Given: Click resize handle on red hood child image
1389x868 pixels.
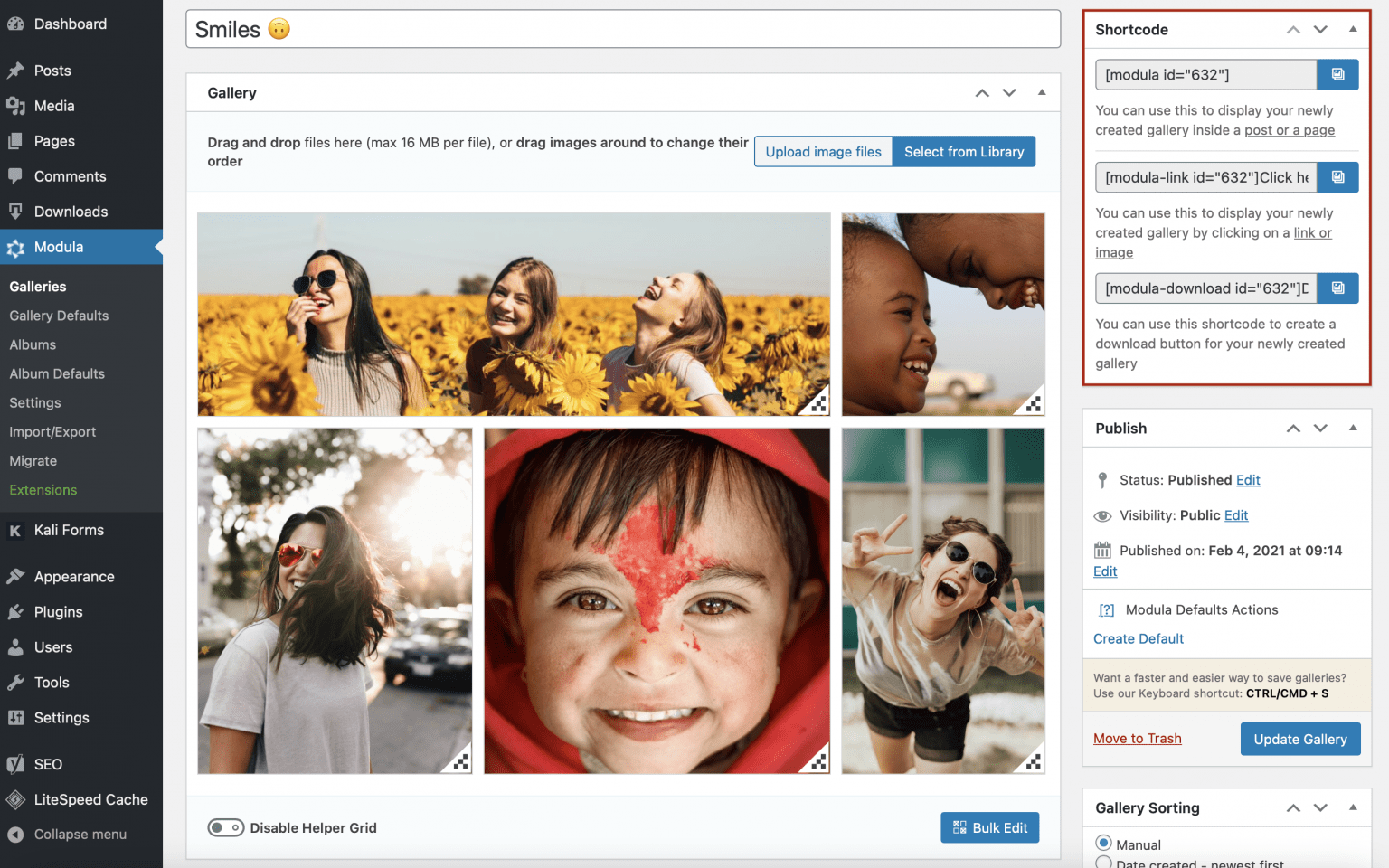Looking at the screenshot, I should (818, 762).
